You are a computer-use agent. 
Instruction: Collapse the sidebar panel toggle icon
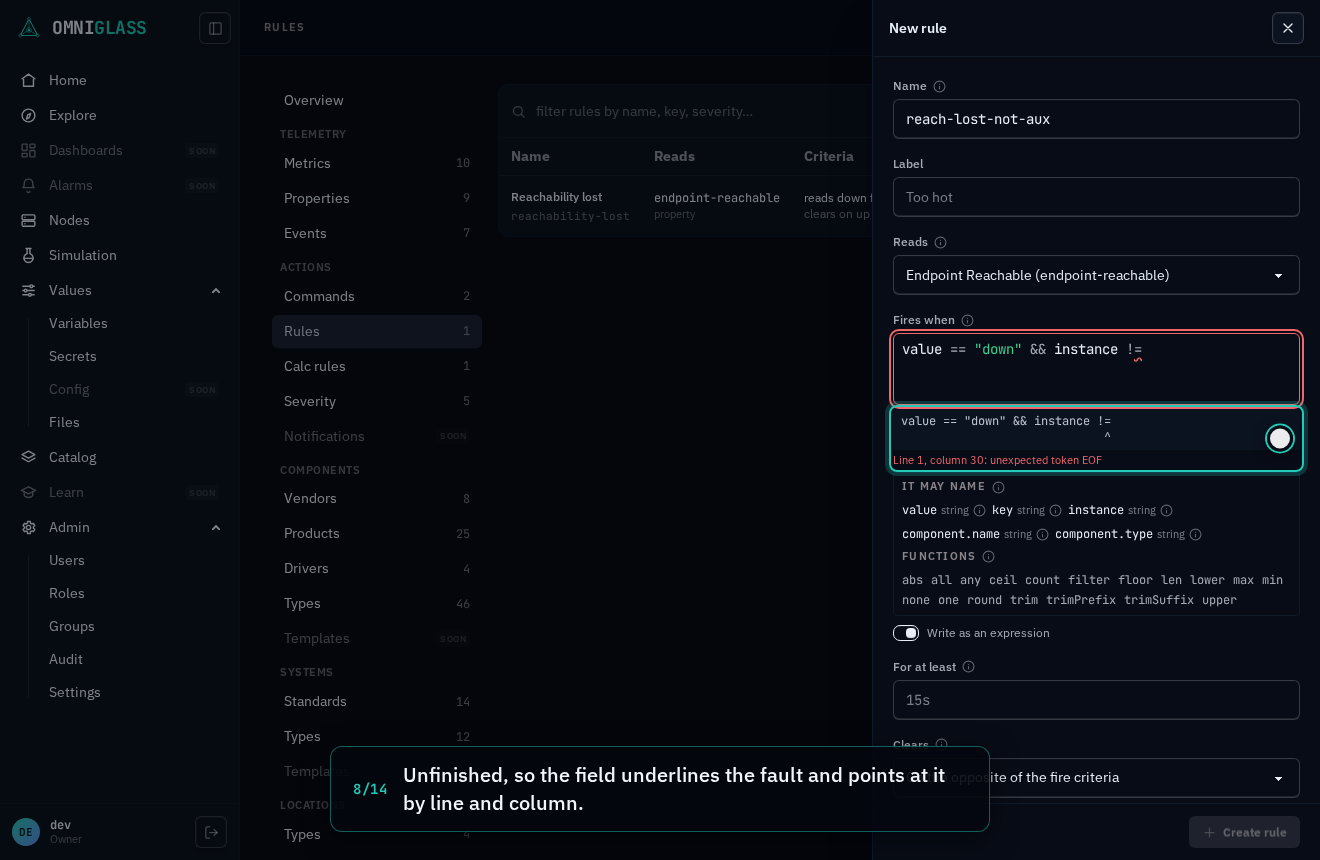point(215,28)
